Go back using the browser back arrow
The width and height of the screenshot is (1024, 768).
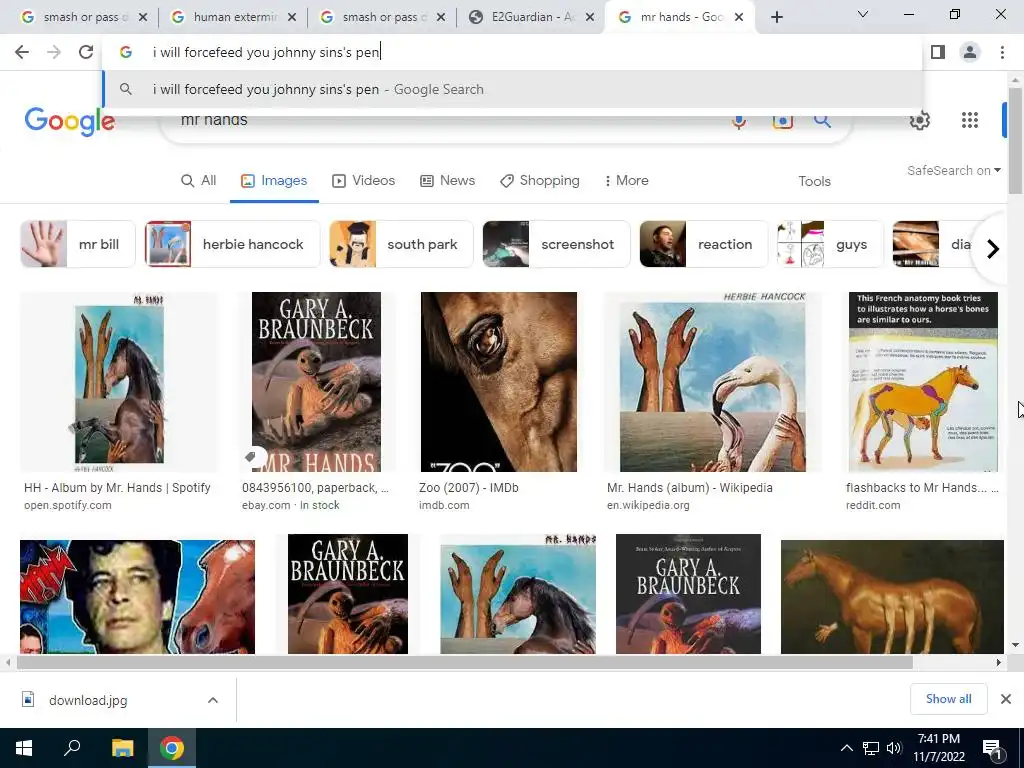click(22, 52)
